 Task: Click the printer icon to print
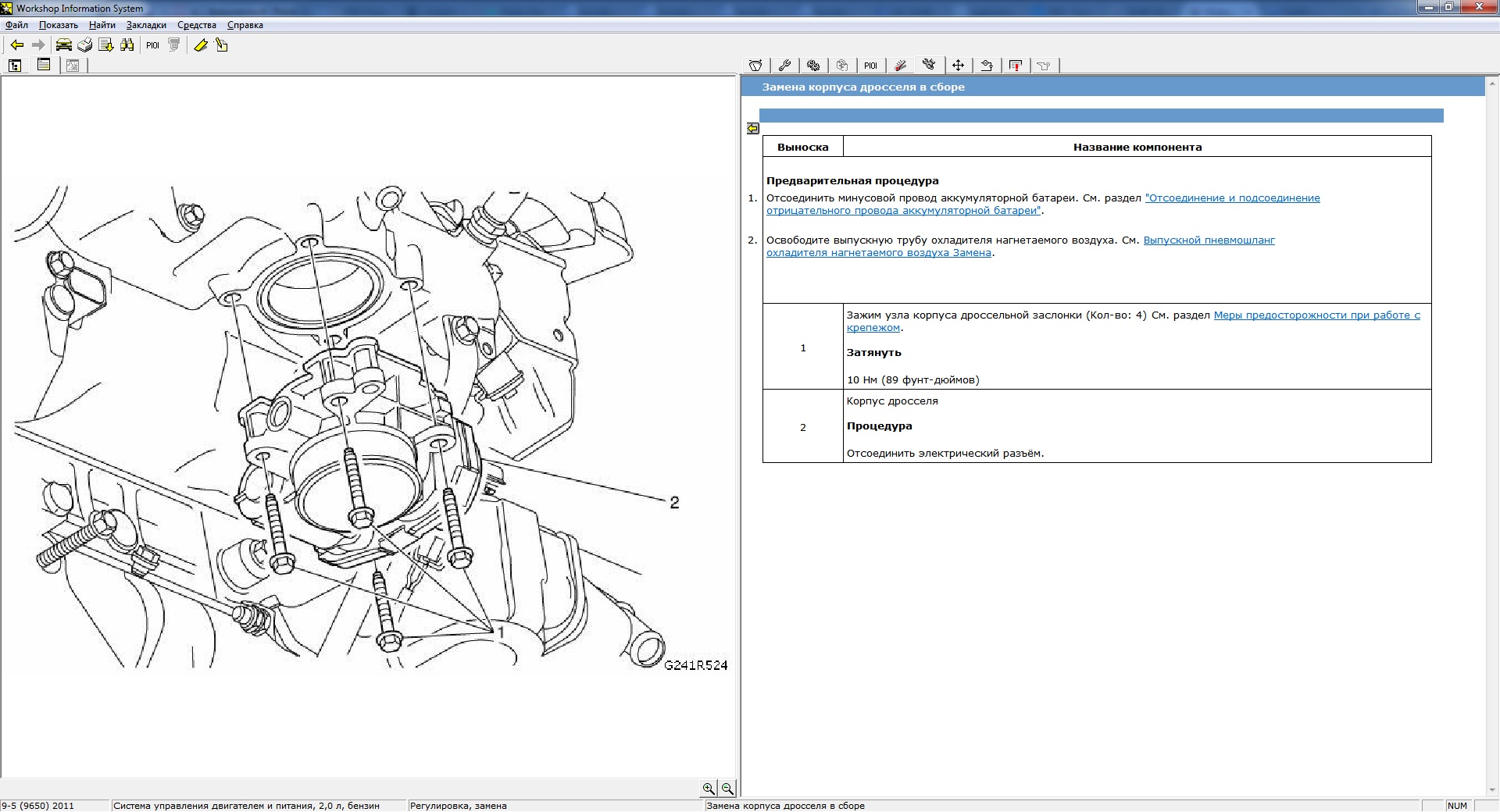pyautogui.click(x=85, y=45)
